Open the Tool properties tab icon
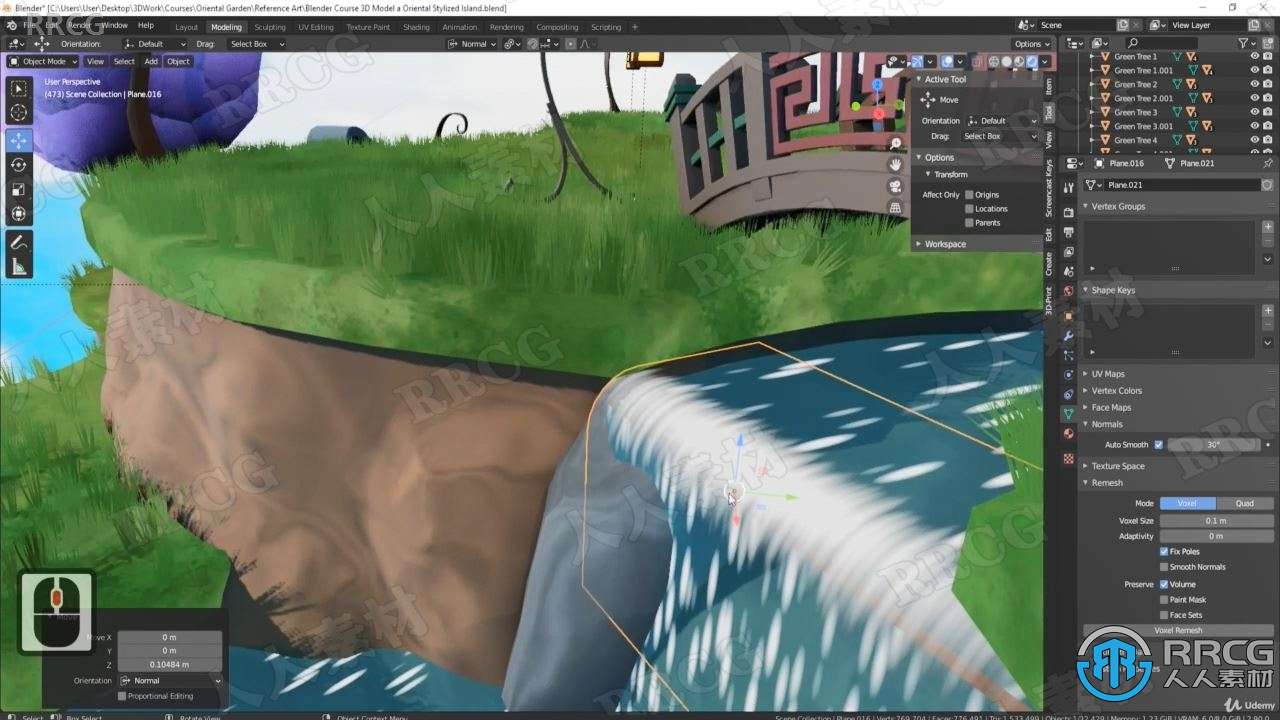 tap(1069, 187)
